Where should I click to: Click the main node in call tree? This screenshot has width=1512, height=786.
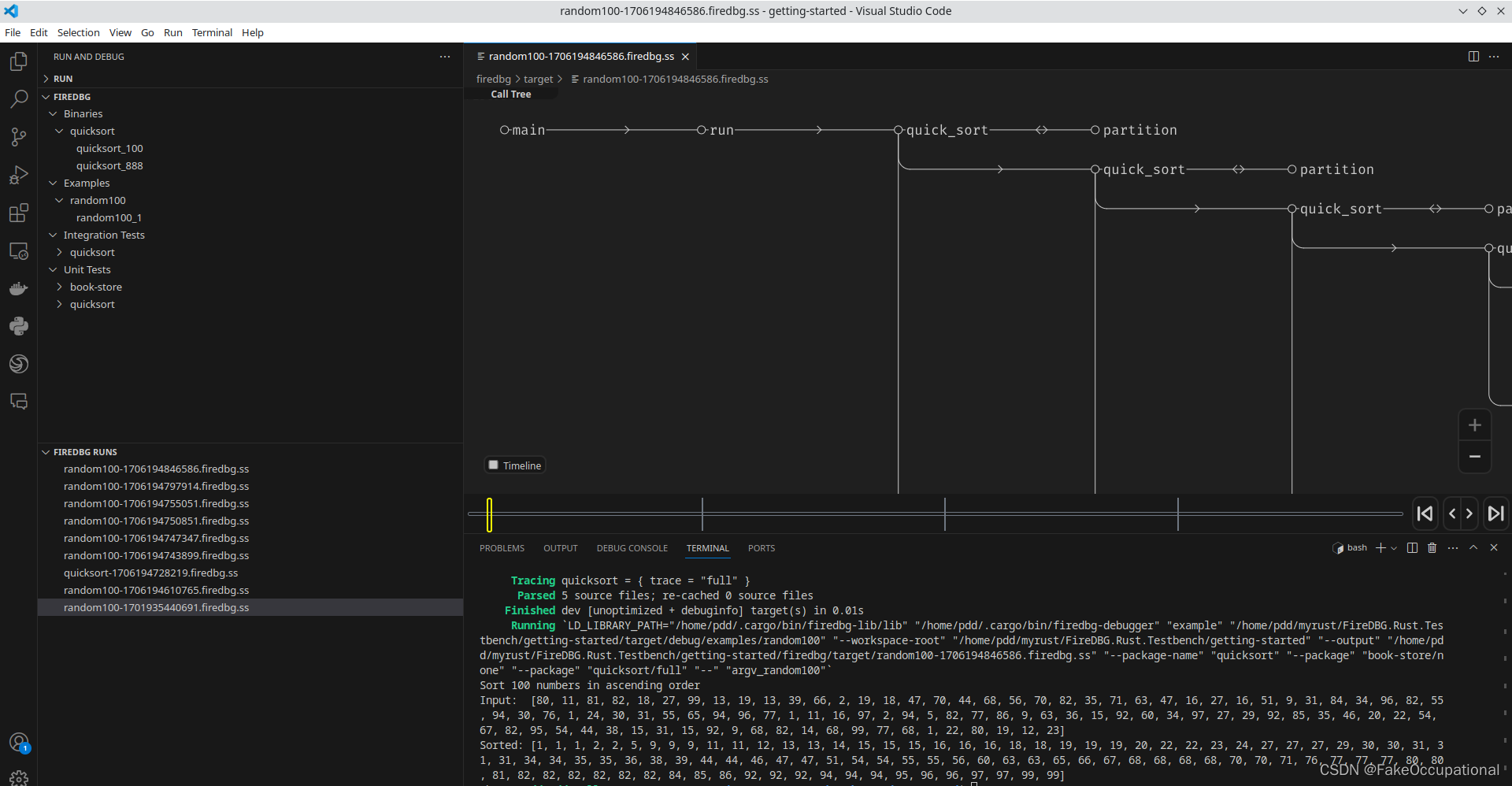tap(523, 130)
